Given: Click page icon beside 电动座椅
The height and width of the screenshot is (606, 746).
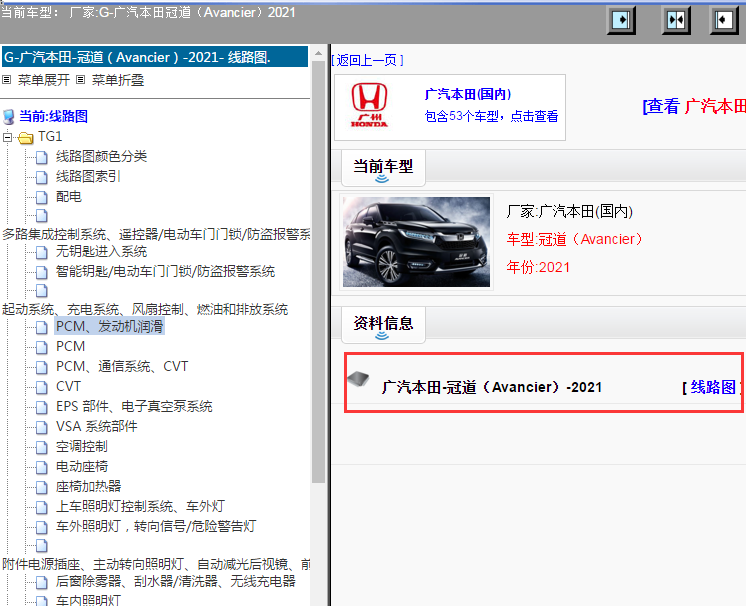Looking at the screenshot, I should [x=42, y=467].
